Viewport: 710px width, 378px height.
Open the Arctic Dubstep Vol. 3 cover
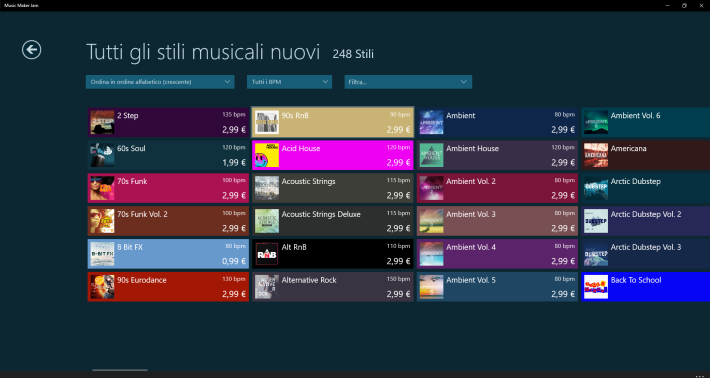[x=596, y=254]
